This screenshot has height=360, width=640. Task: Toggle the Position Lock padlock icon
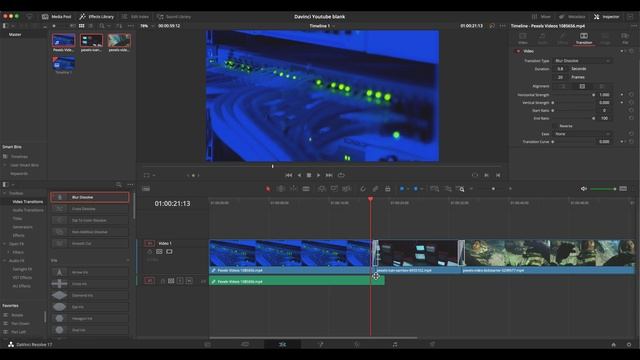(x=388, y=189)
